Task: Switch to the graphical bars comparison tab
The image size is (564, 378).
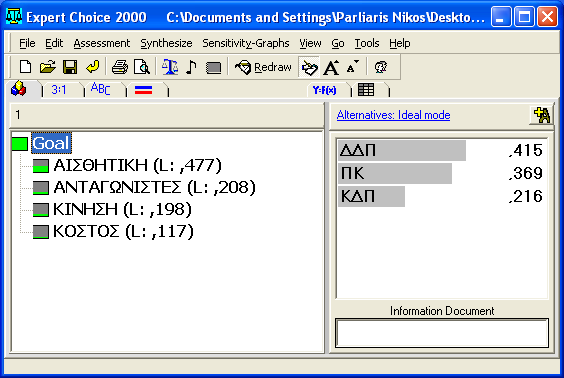Action: 144,90
